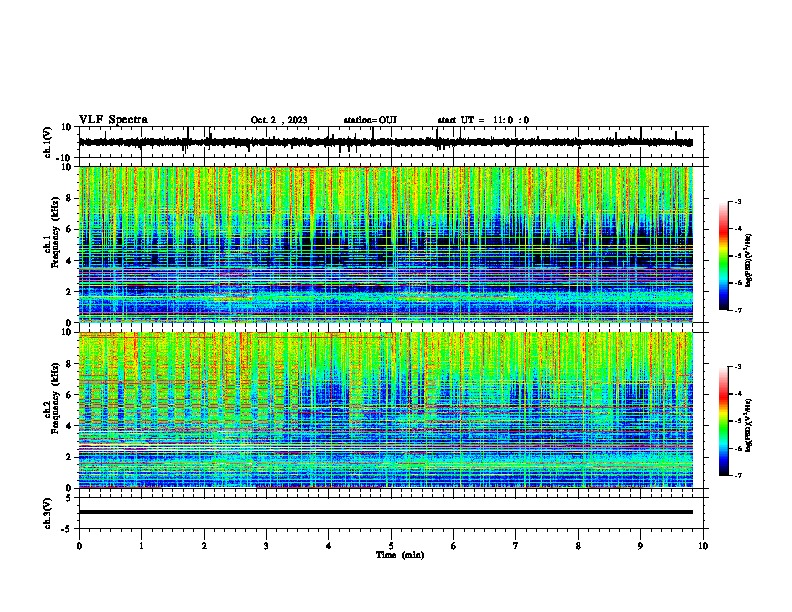Click the "VLF Spectra" plot title
The width and height of the screenshot is (792, 612).
pyautogui.click(x=113, y=120)
